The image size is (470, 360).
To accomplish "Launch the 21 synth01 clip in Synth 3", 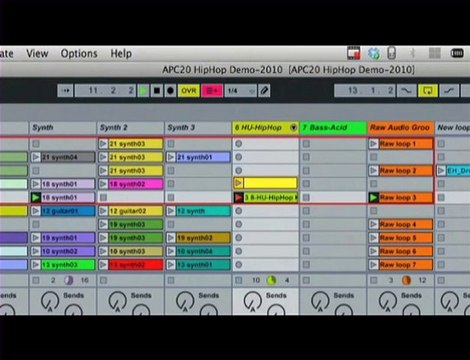I will 171,157.
